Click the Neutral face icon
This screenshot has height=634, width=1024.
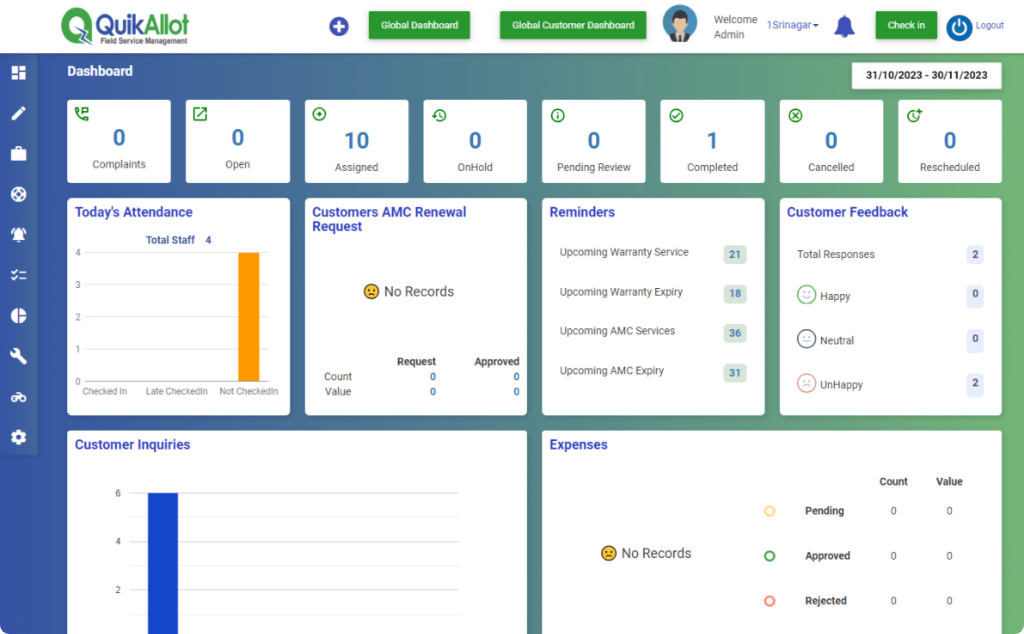(x=806, y=339)
